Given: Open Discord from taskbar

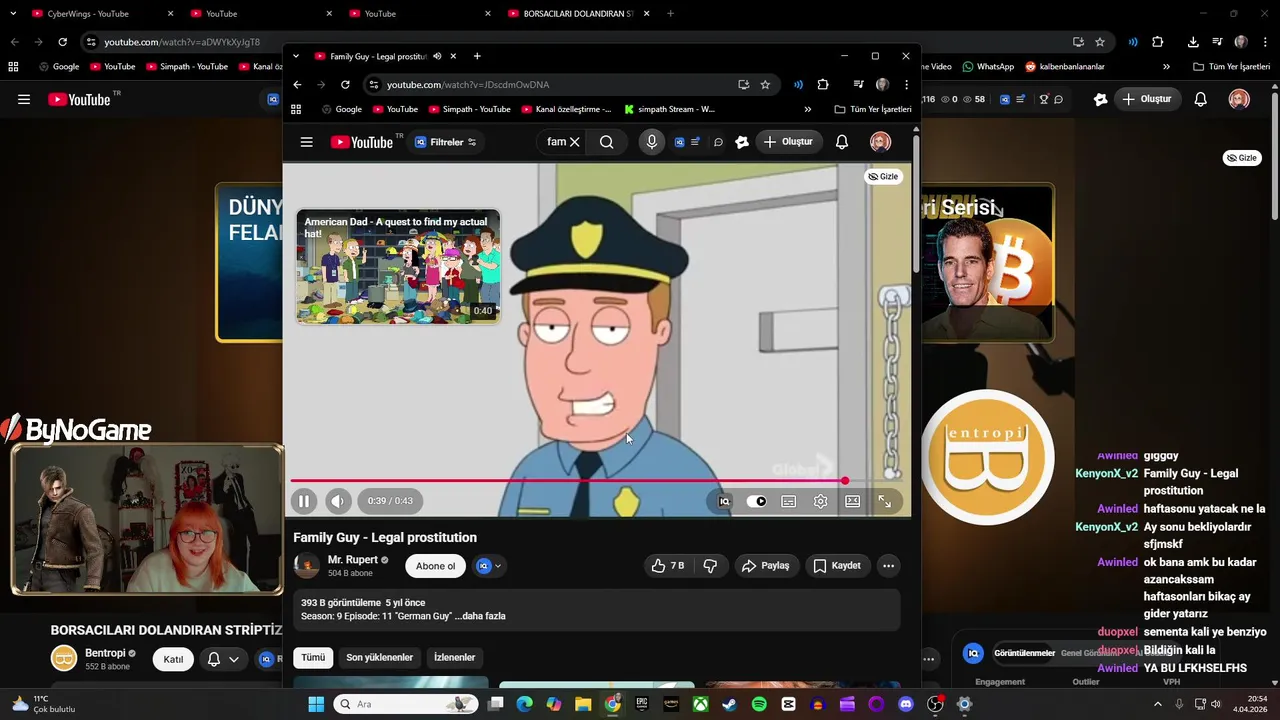Looking at the screenshot, I should (x=906, y=704).
